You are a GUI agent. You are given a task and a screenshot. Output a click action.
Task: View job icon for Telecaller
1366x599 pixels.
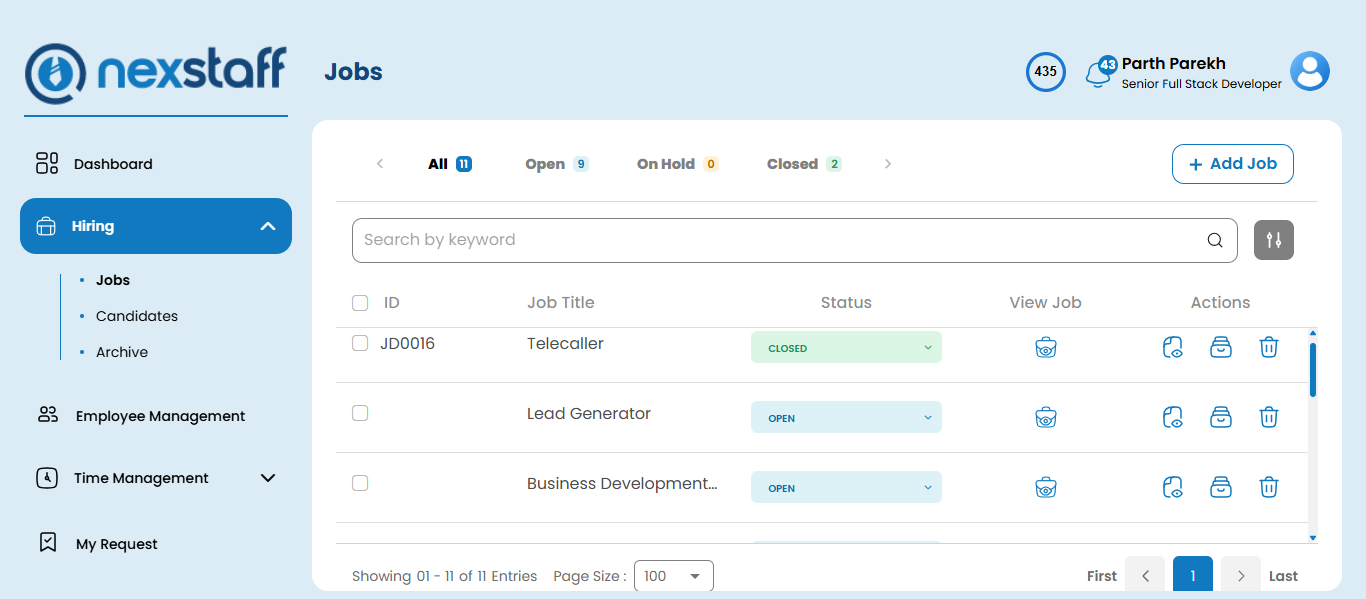(1046, 347)
